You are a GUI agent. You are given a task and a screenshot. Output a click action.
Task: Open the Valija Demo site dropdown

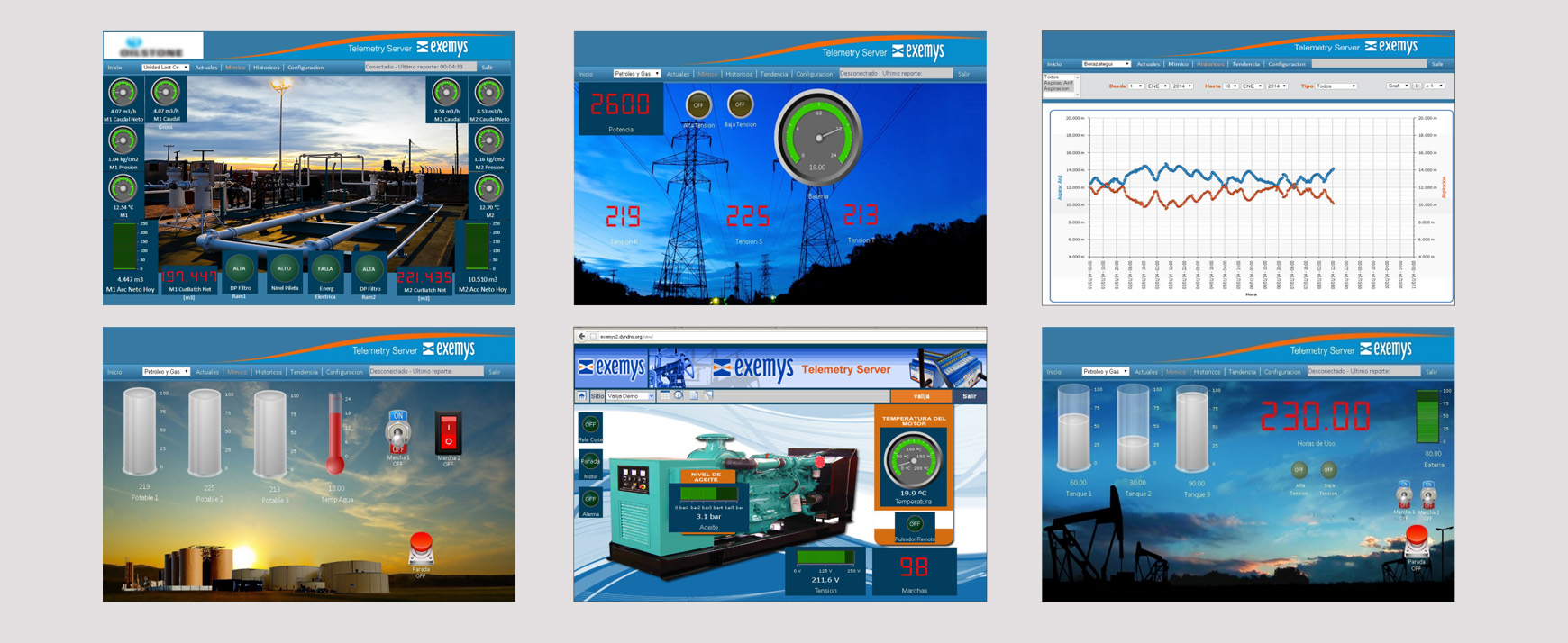[630, 396]
